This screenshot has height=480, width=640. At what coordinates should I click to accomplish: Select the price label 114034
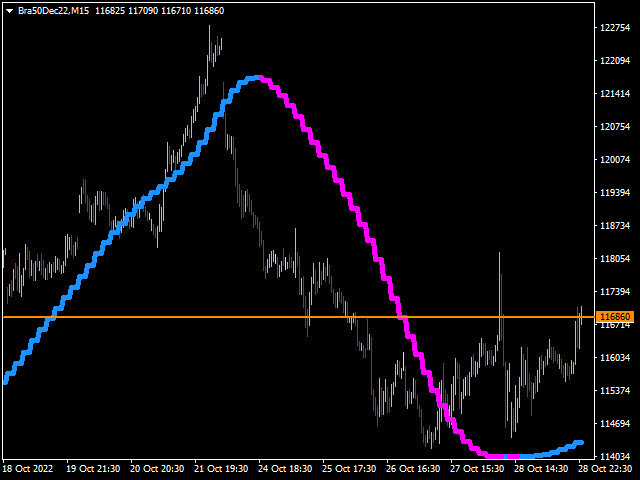point(615,457)
